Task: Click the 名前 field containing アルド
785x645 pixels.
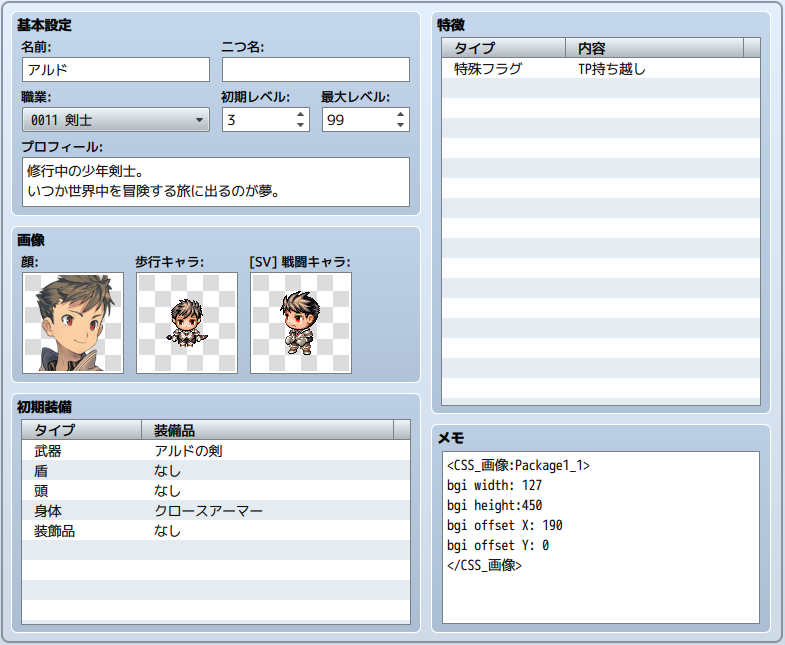Action: [116, 70]
